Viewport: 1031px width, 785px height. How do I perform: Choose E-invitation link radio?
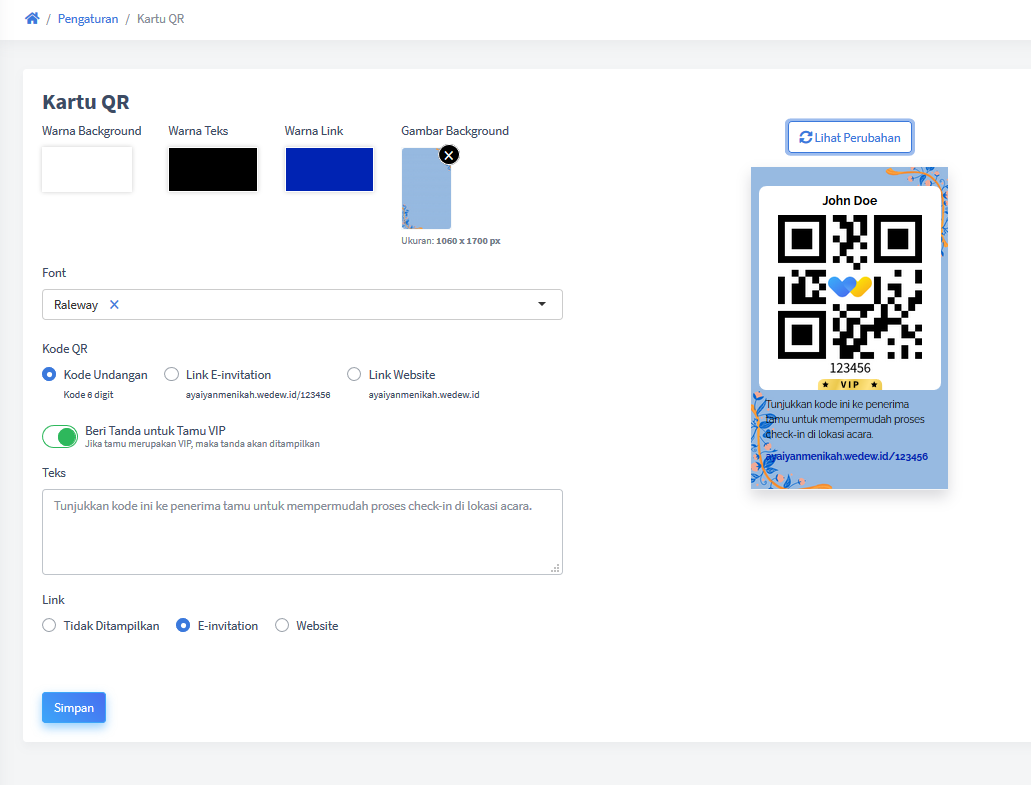tap(183, 625)
